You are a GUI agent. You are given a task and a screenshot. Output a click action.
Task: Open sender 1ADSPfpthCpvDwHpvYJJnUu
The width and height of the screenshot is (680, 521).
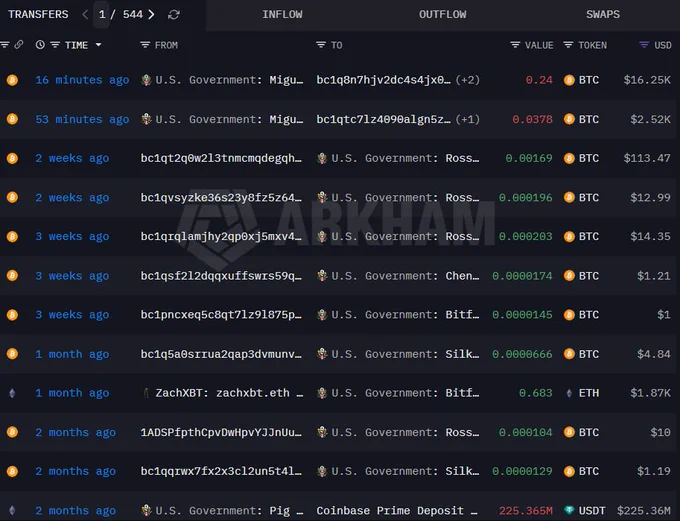[221, 433]
